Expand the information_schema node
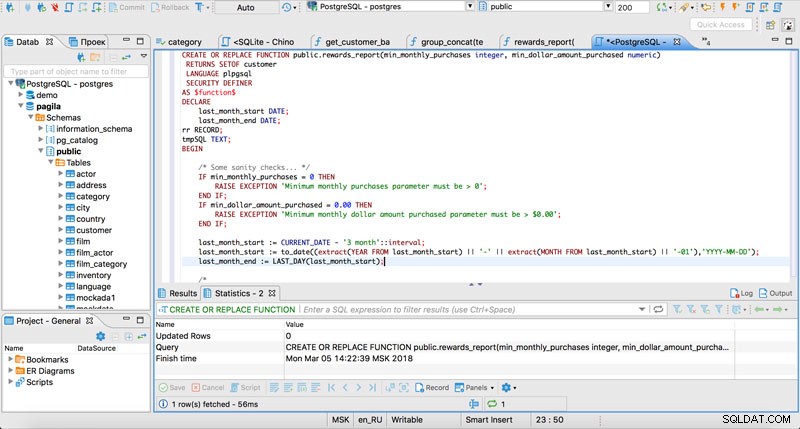Image resolution: width=800 pixels, height=429 pixels. [40, 128]
